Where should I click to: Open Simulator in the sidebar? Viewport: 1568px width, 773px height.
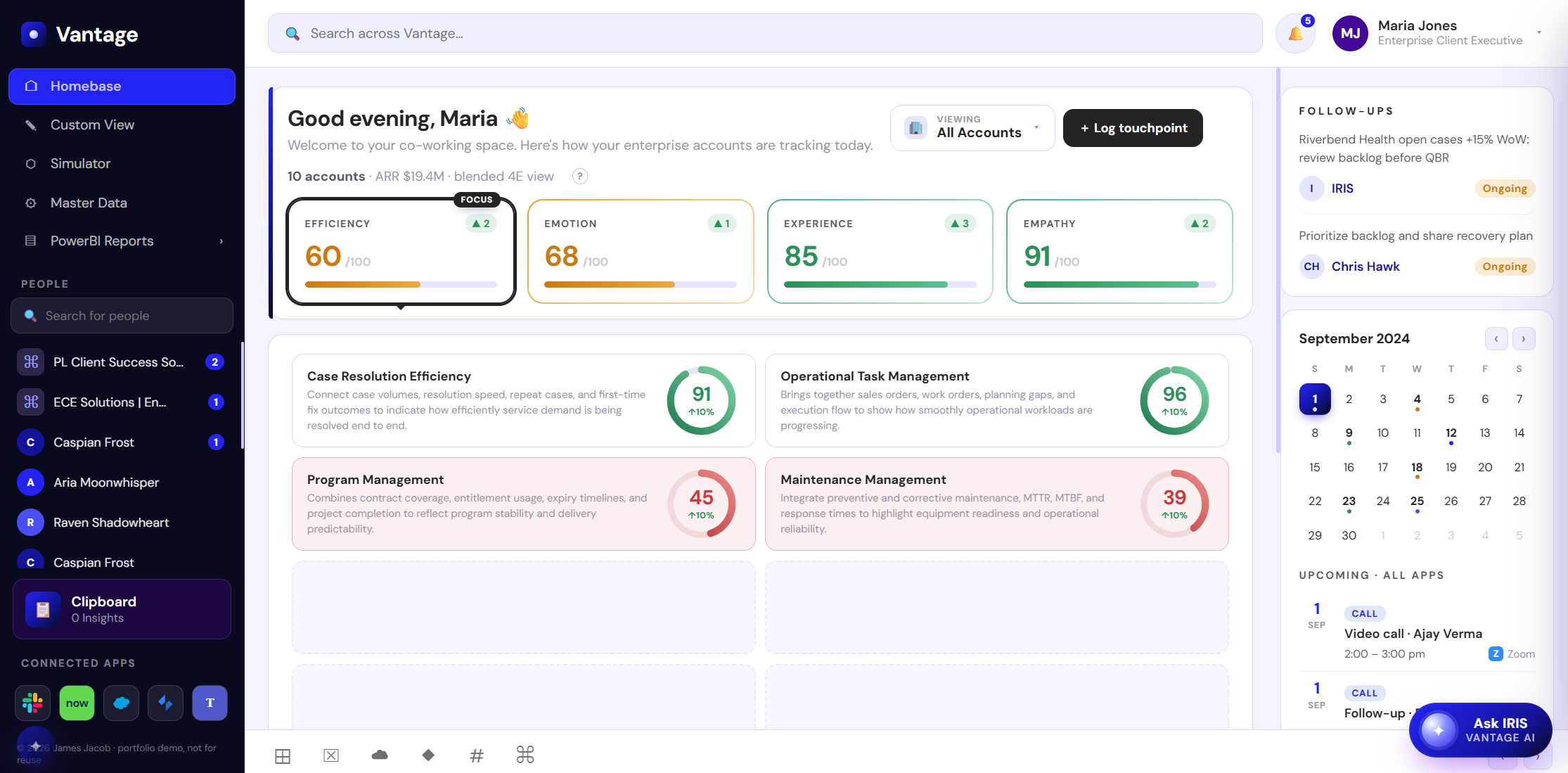pyautogui.click(x=122, y=164)
